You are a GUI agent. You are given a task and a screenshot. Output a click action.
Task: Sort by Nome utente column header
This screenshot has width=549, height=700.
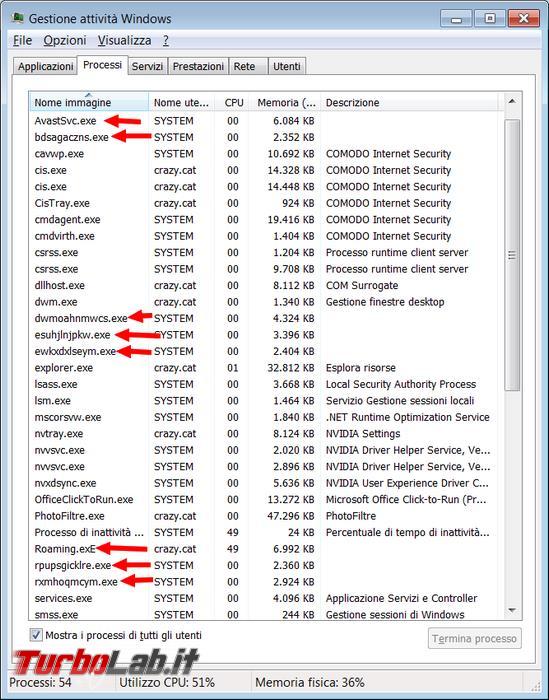(x=182, y=102)
